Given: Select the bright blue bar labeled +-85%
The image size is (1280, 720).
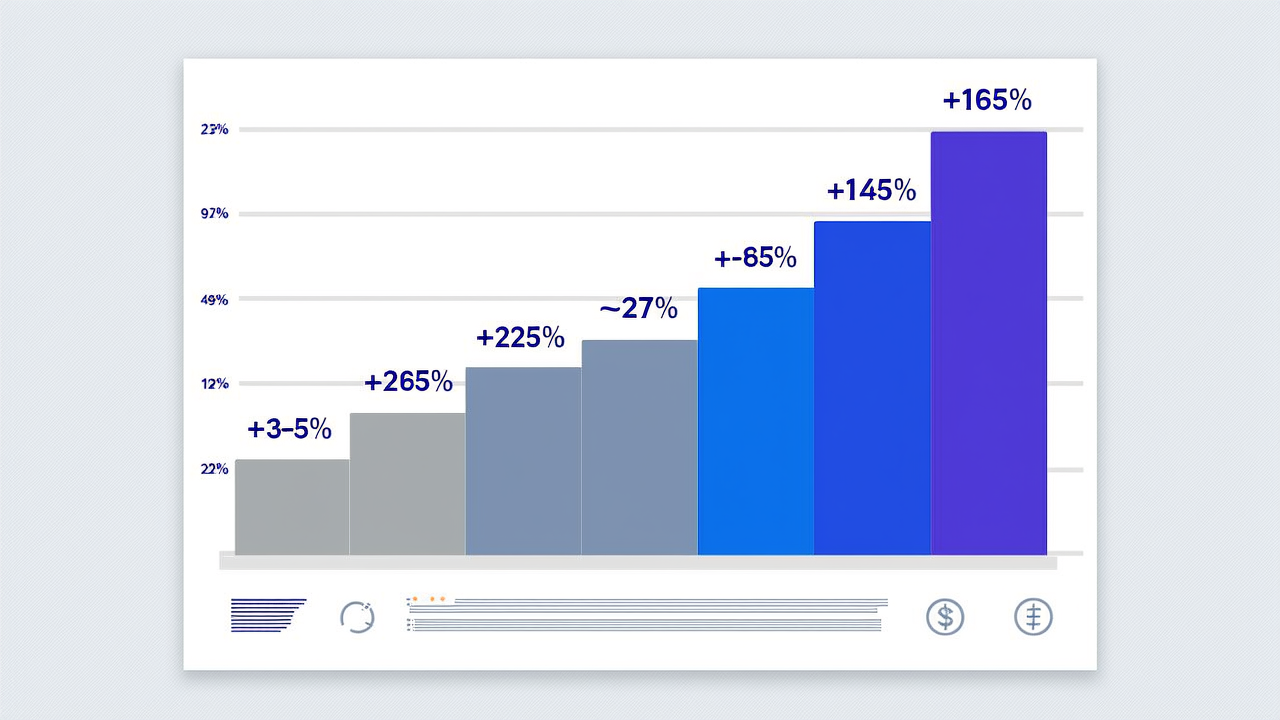Looking at the screenshot, I should (756, 421).
